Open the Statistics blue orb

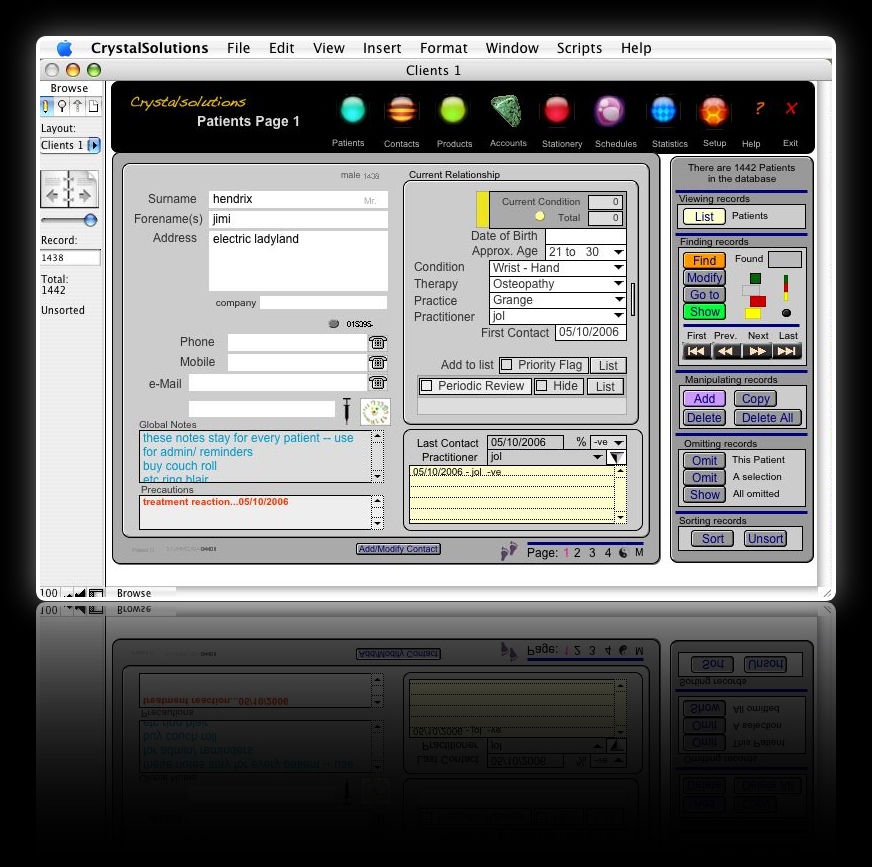663,110
